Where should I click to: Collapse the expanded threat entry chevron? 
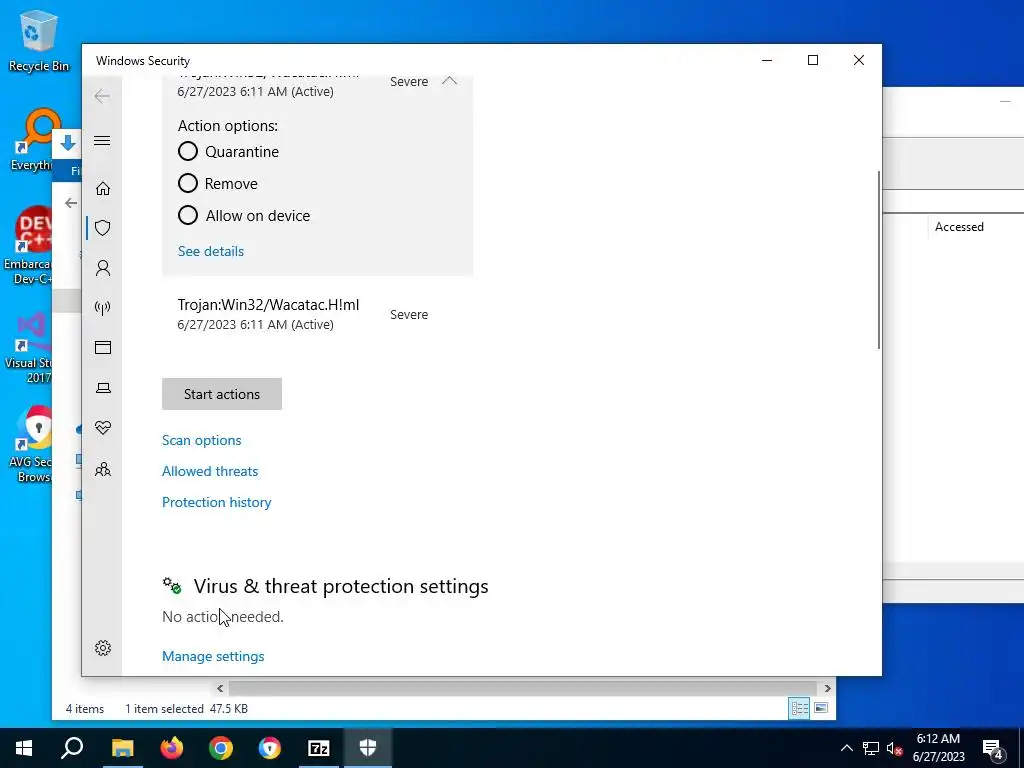[x=449, y=81]
